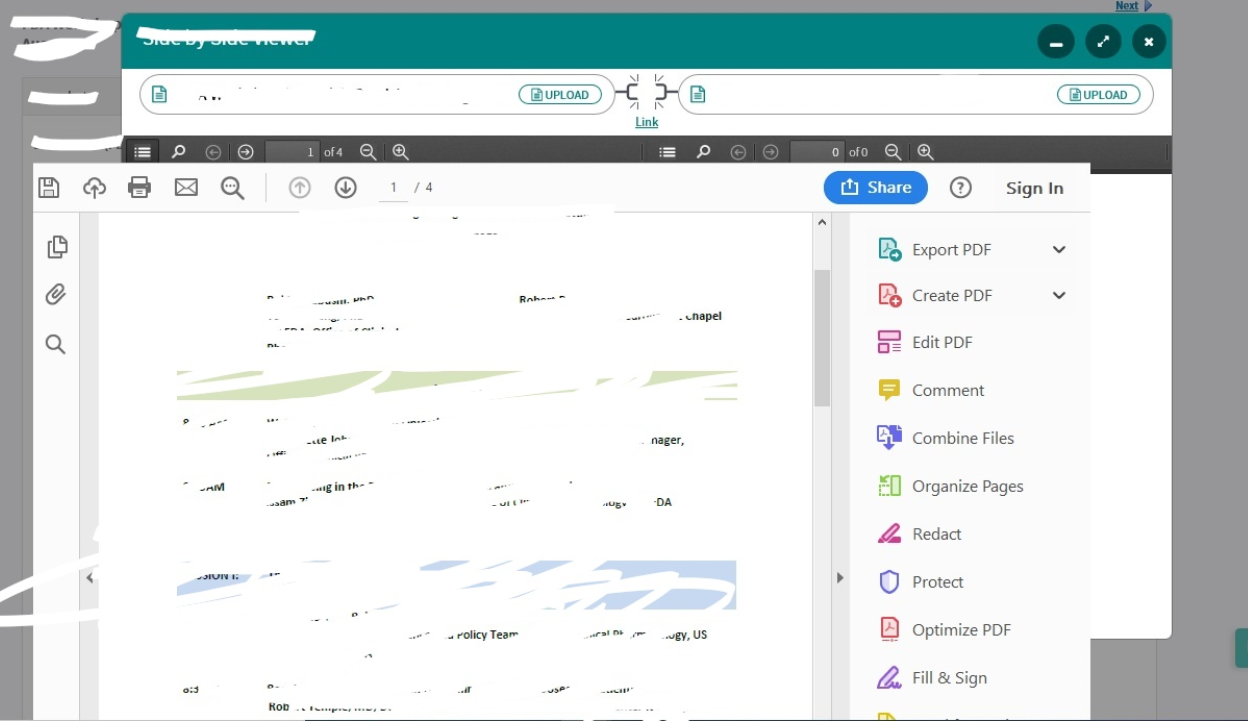Viewport: 1248px width, 727px height.
Task: Open the search magnifier in the left sidebar
Action: pos(57,344)
